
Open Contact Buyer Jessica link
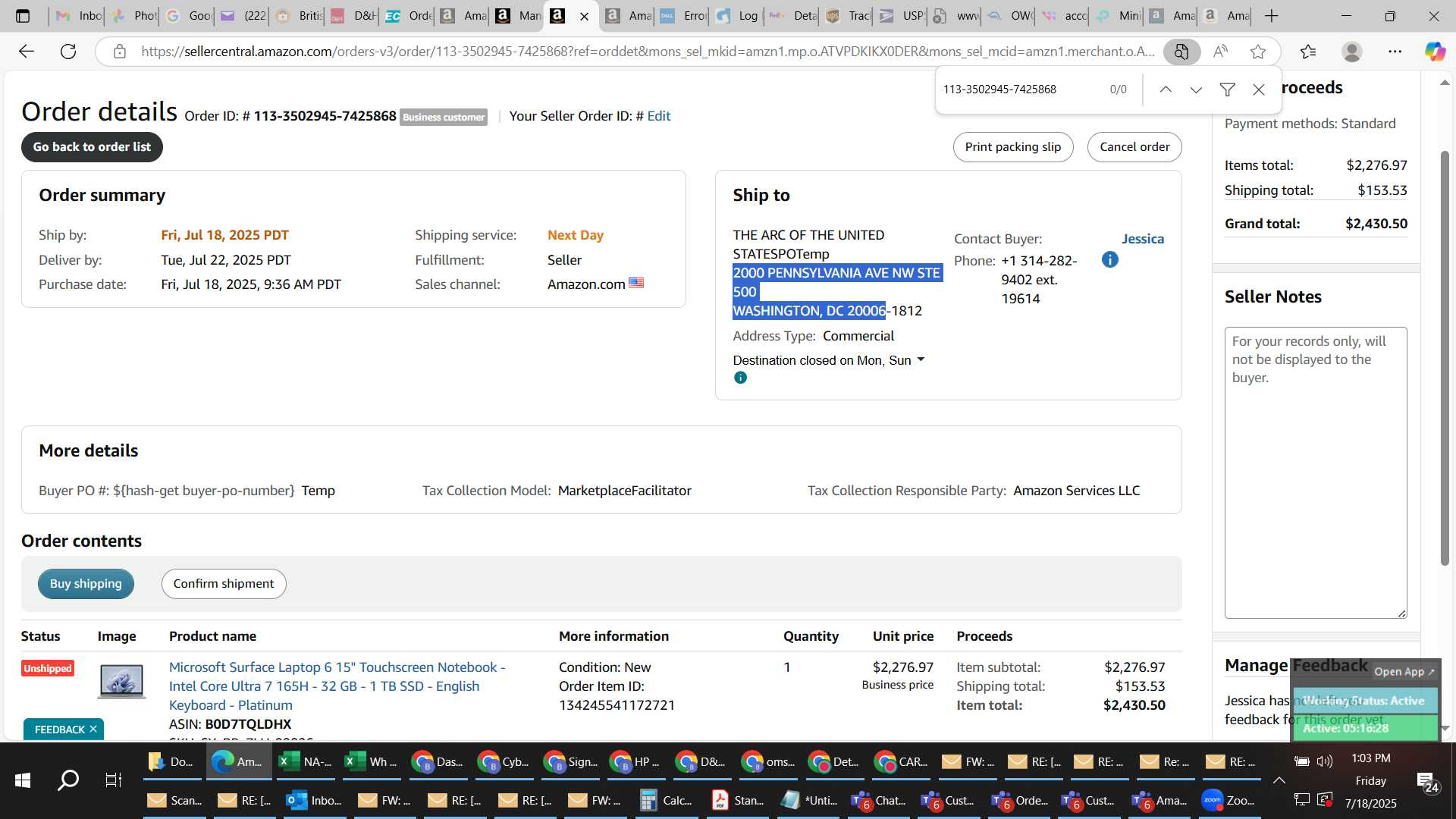click(1143, 239)
